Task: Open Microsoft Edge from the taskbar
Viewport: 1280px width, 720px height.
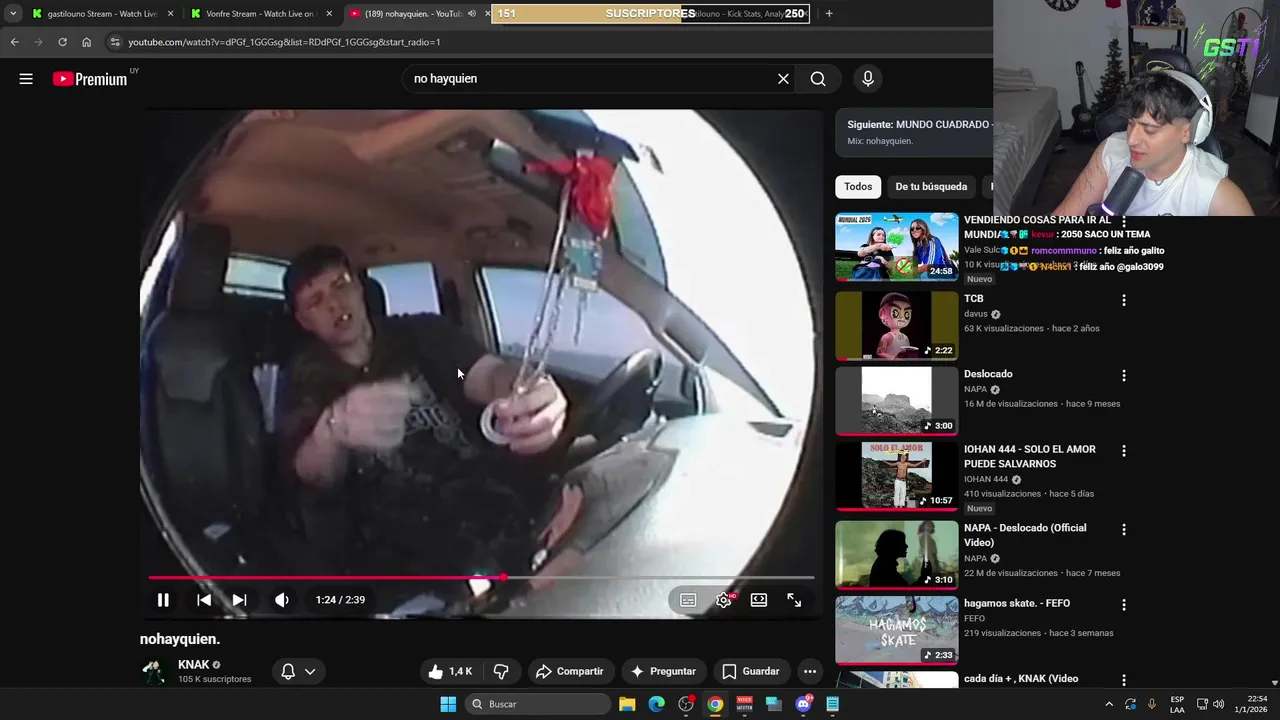Action: [x=656, y=704]
